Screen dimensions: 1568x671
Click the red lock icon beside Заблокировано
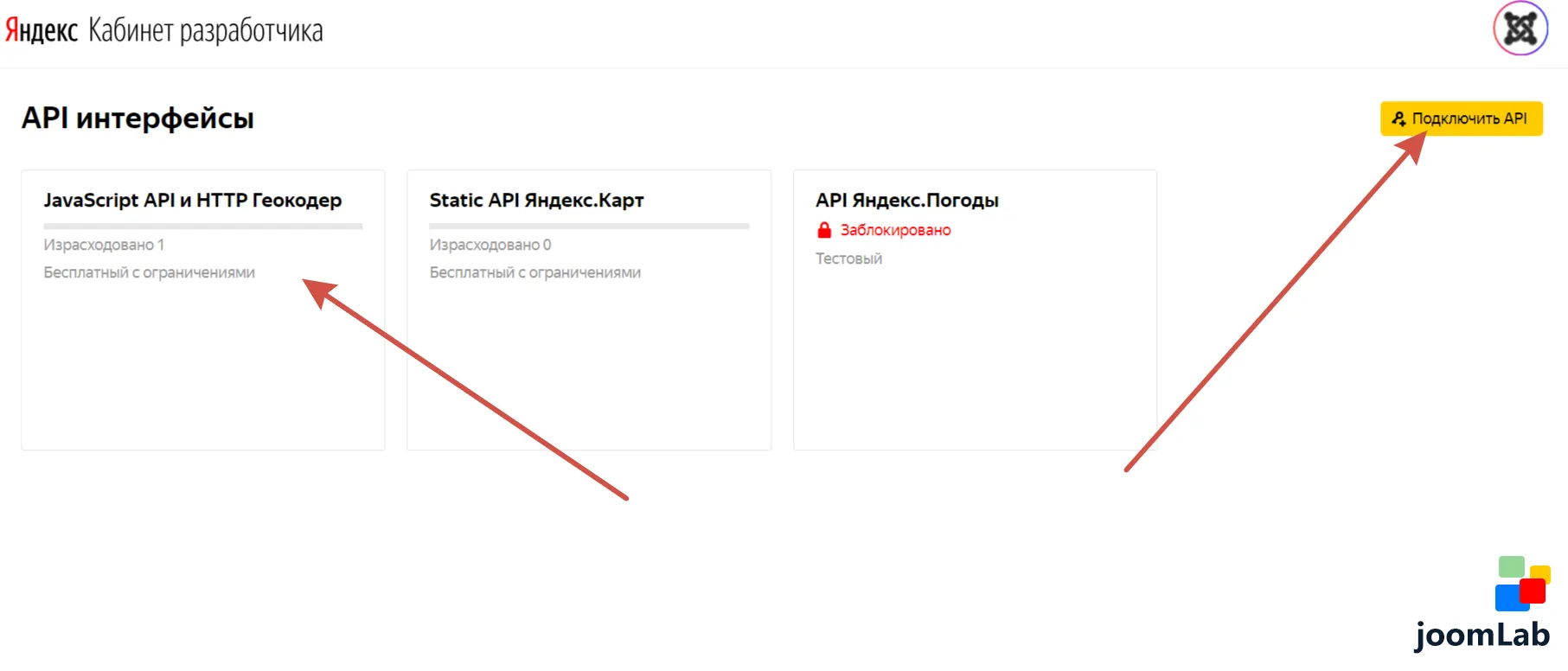click(824, 230)
